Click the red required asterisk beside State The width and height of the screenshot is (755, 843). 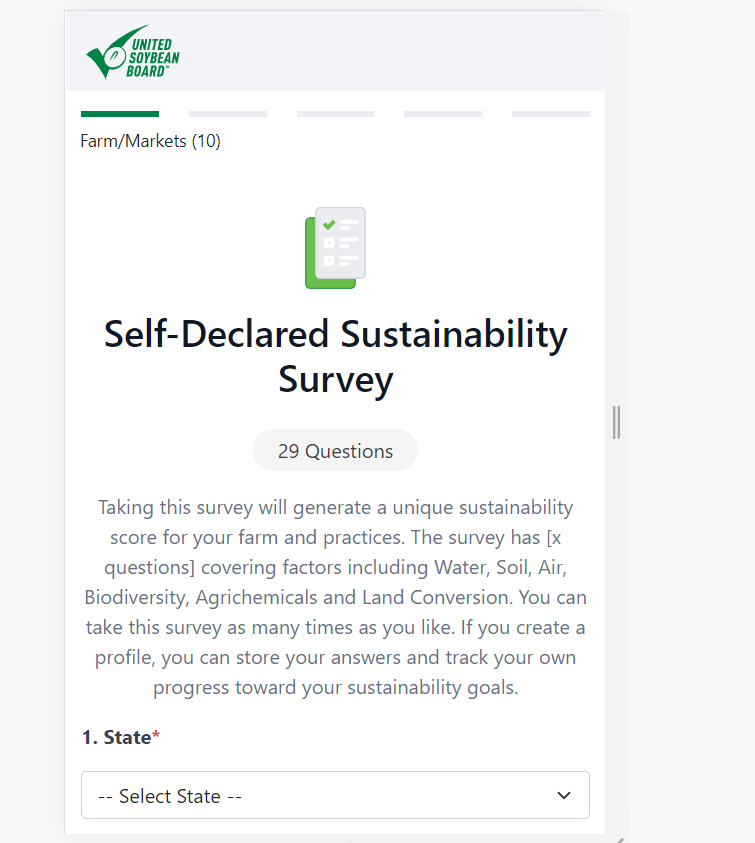point(156,738)
